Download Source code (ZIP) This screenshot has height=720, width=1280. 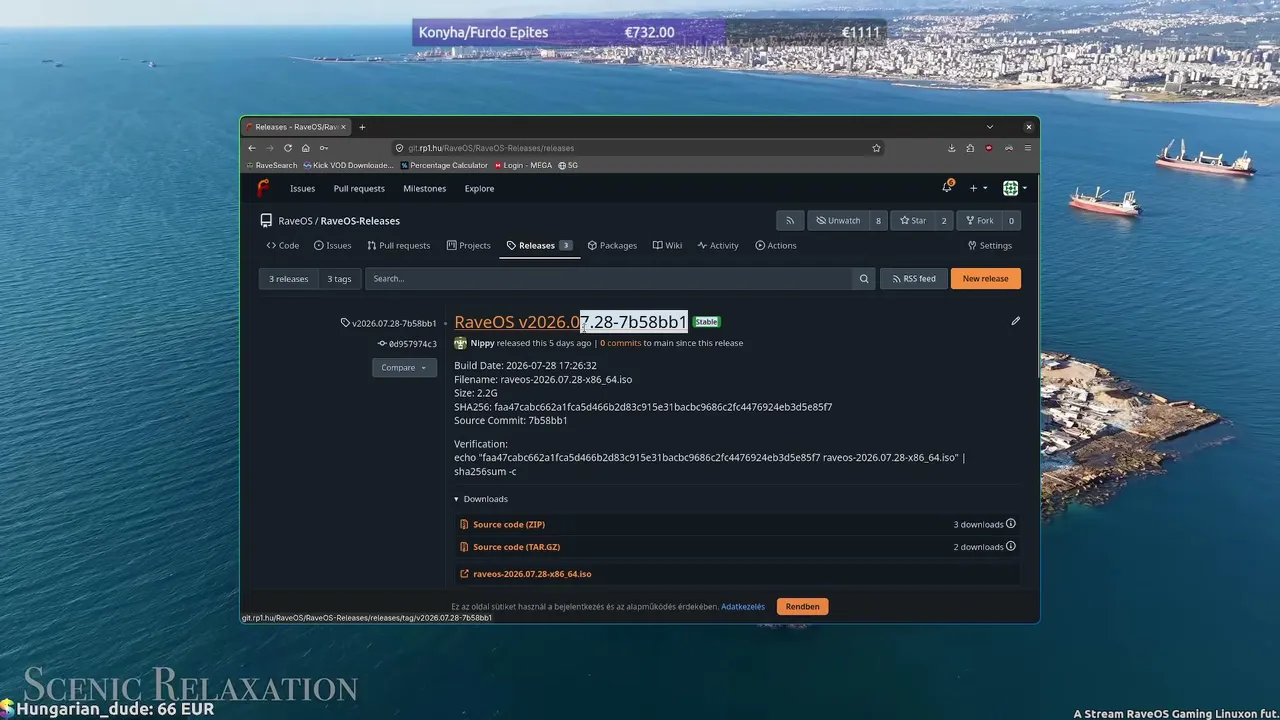tap(509, 524)
